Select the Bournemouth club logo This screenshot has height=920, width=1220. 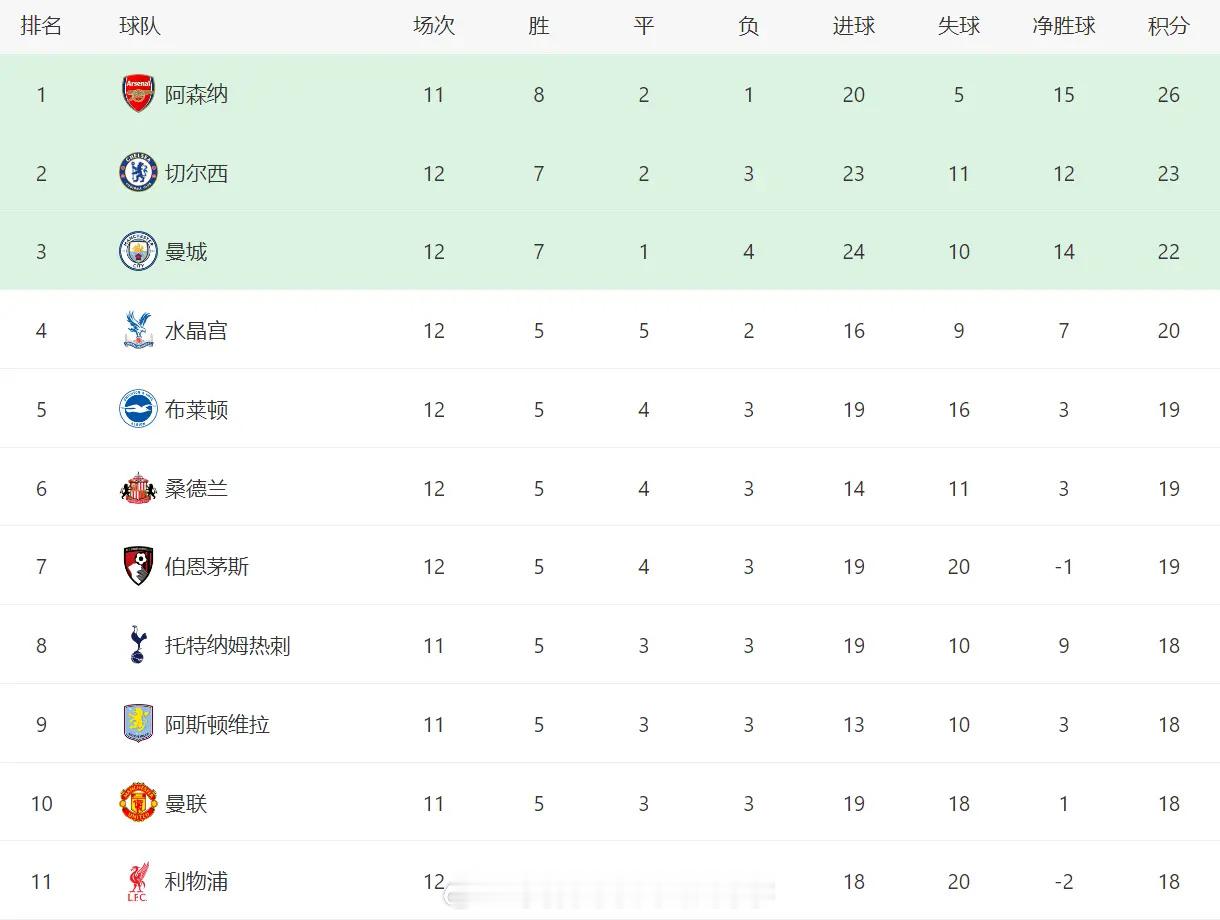(x=138, y=566)
